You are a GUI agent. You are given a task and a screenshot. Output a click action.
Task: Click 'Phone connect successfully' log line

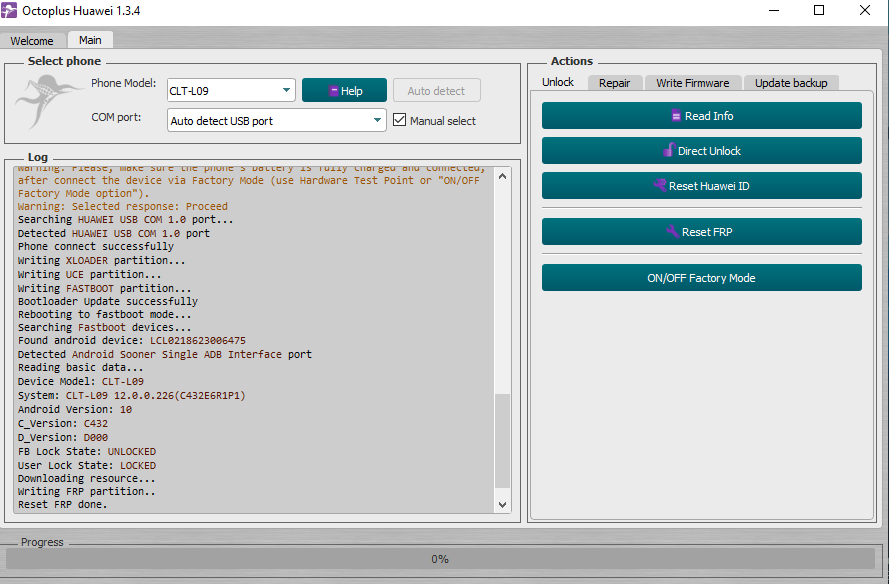96,246
